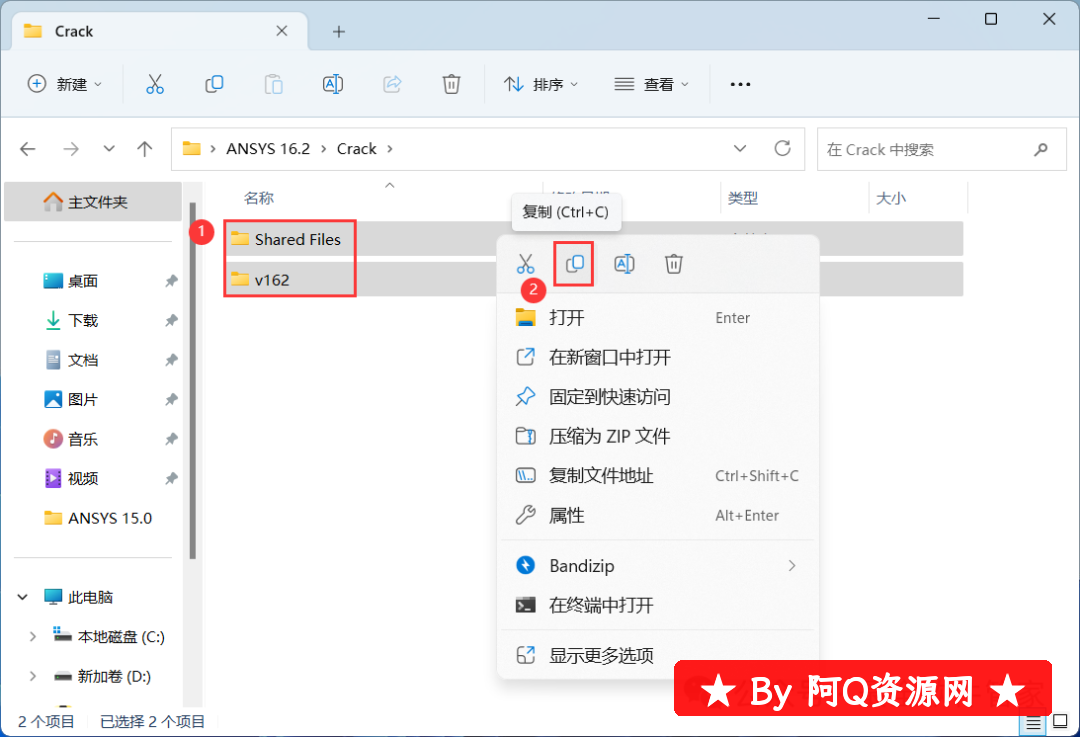
Task: Click the toolbar Rename icon
Action: (x=333, y=84)
